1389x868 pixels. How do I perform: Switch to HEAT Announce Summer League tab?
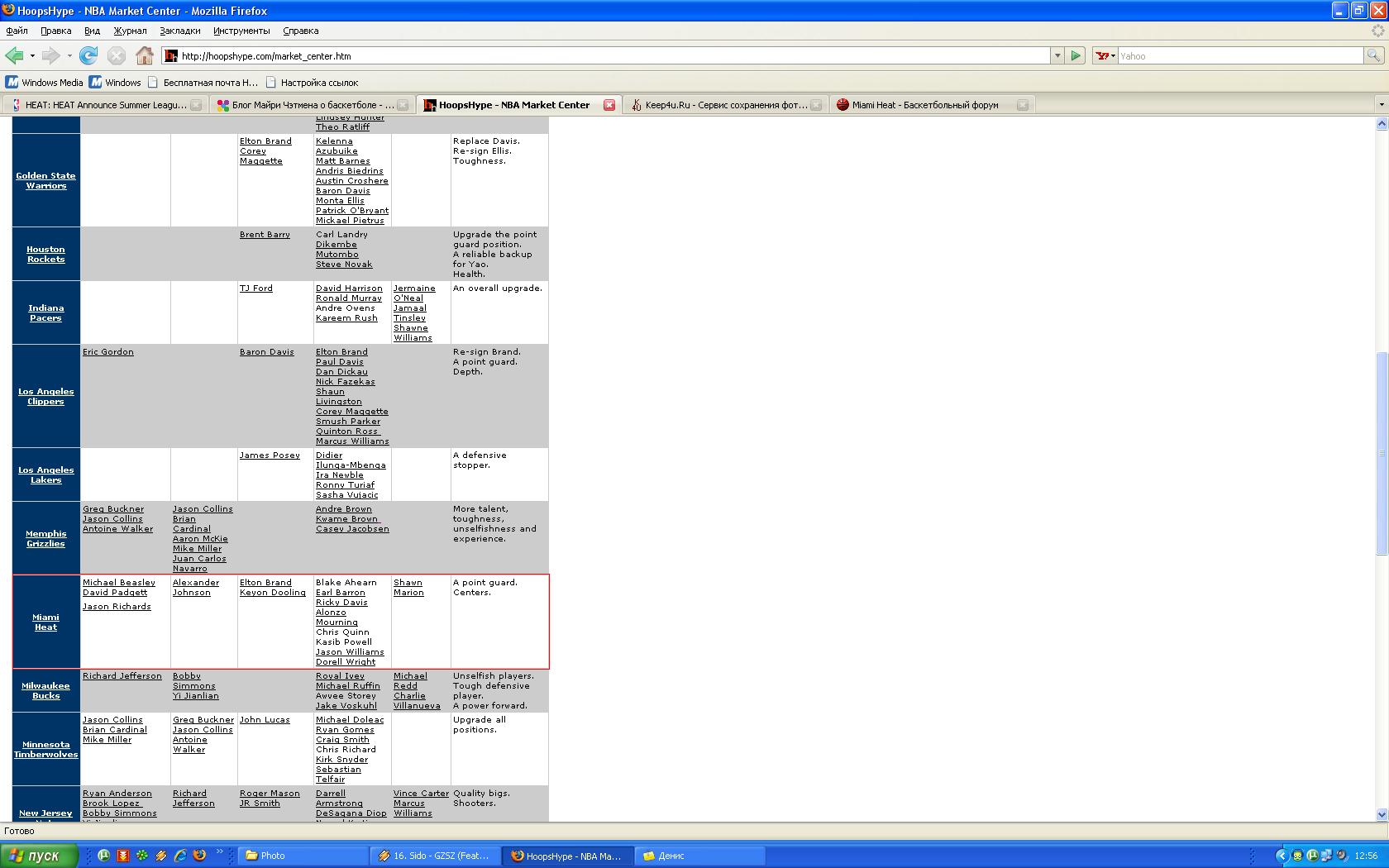105,105
